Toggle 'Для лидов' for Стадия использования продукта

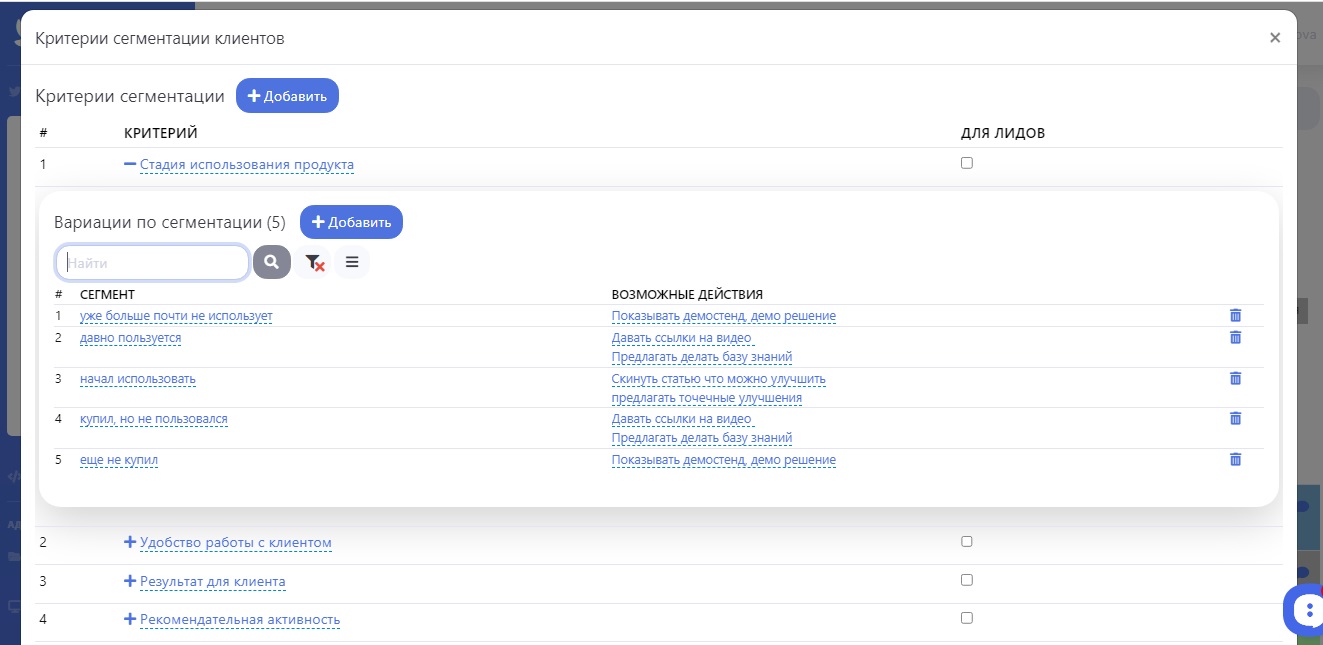[x=966, y=163]
